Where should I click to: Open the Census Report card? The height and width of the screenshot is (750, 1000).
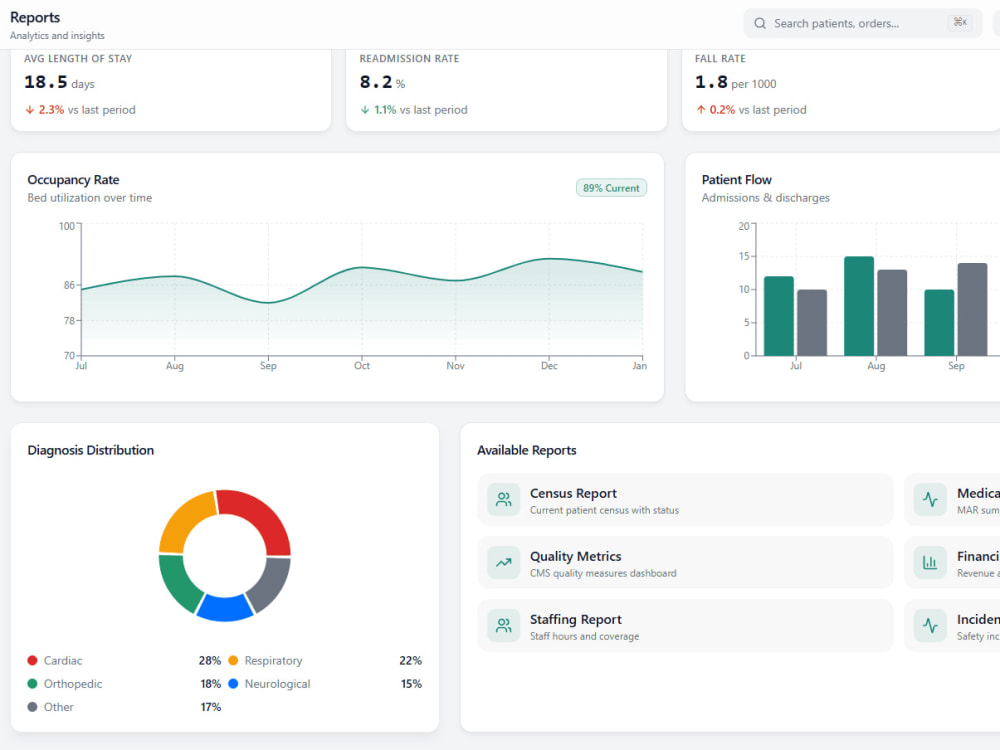tap(685, 500)
